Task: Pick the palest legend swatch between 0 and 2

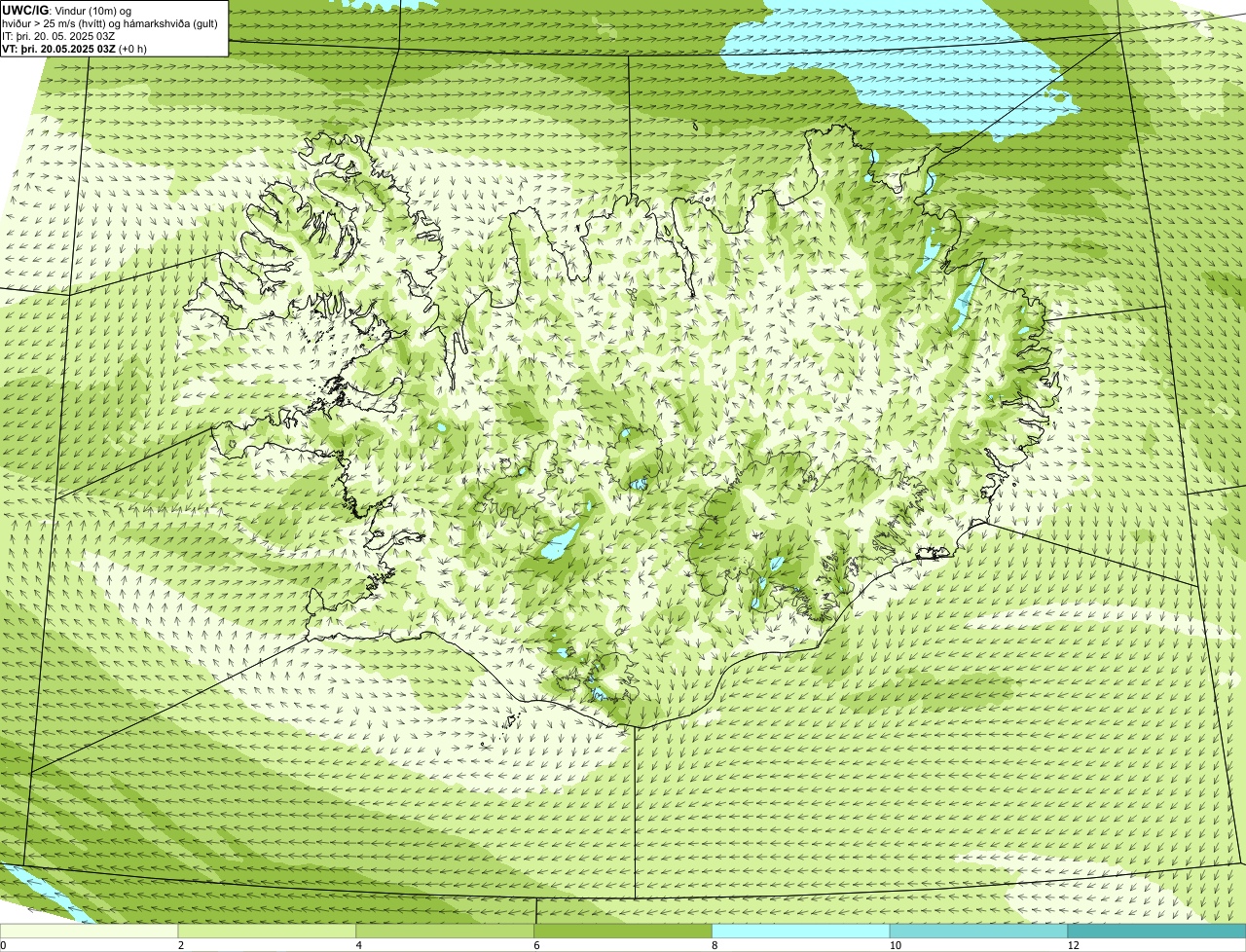Action: coord(90,931)
